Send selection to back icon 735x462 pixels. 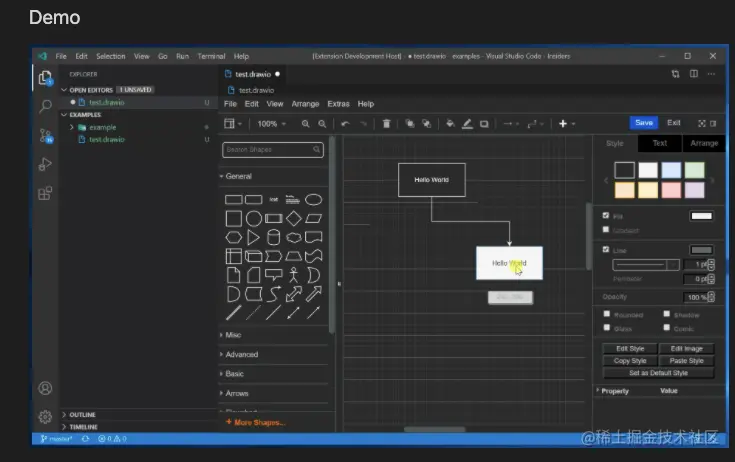click(x=427, y=124)
